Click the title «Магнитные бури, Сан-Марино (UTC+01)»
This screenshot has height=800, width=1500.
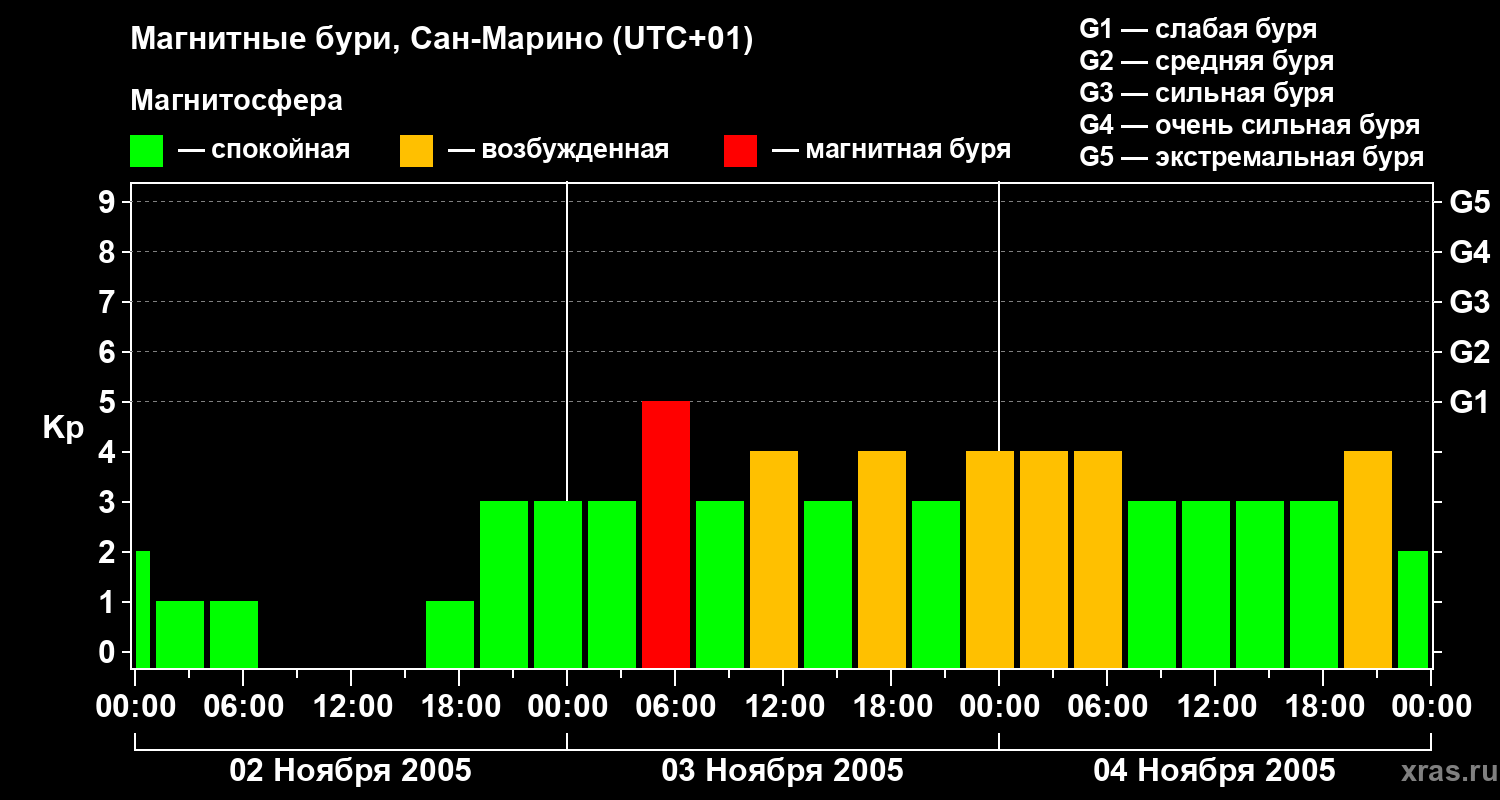coord(441,40)
